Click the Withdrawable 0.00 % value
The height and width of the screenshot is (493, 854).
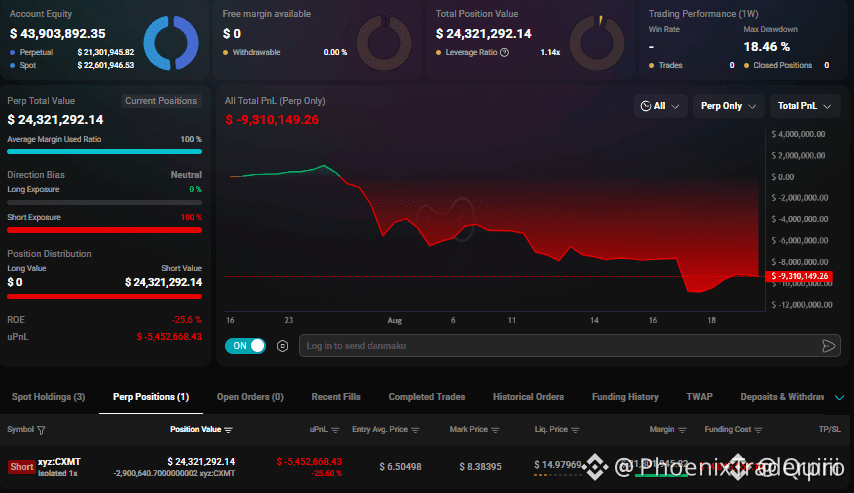335,52
